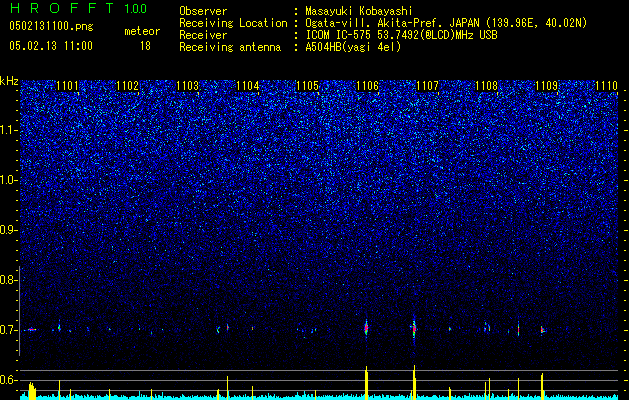Click the 1102 time label
The image size is (629, 400).
click(127, 86)
